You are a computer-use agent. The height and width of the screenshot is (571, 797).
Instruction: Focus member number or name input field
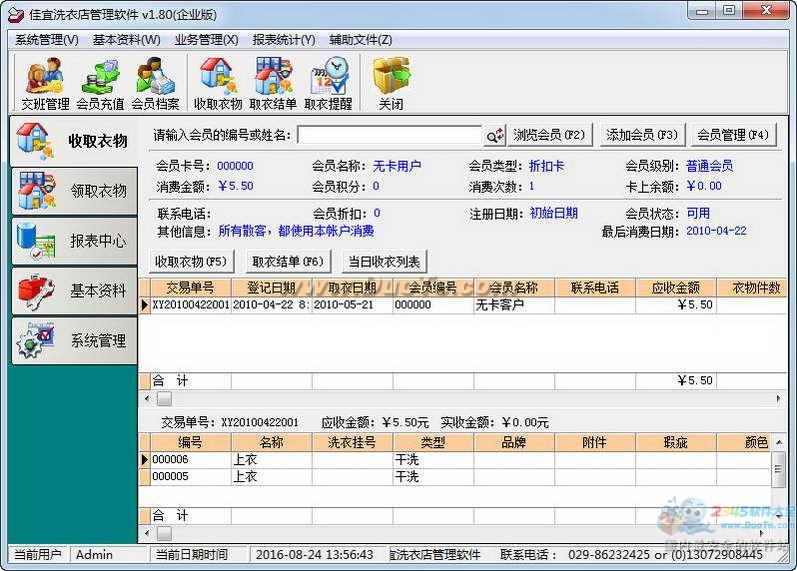point(389,135)
